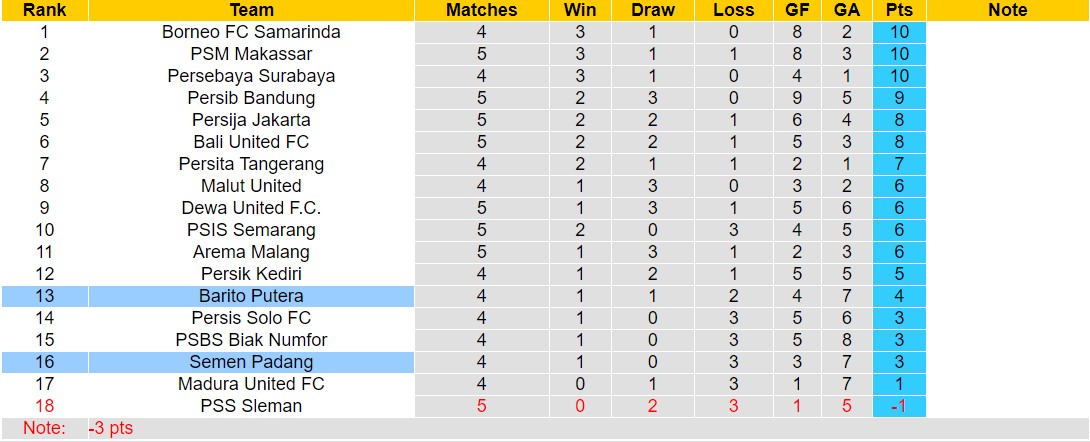The image size is (1090, 442).
Task: Click on Persib Bandung team name
Action: (x=251, y=98)
